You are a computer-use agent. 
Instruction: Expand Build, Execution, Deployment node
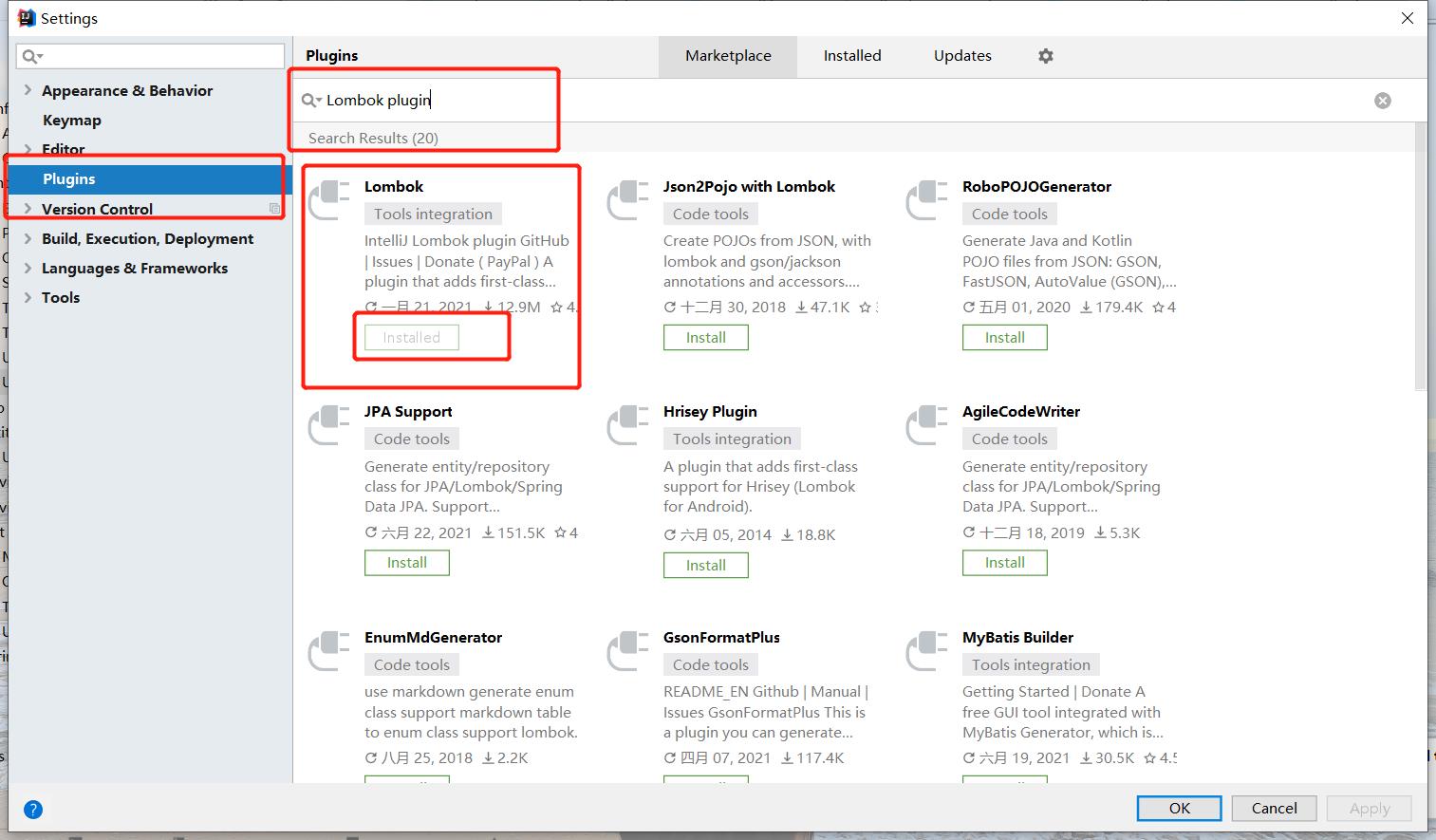[28, 238]
